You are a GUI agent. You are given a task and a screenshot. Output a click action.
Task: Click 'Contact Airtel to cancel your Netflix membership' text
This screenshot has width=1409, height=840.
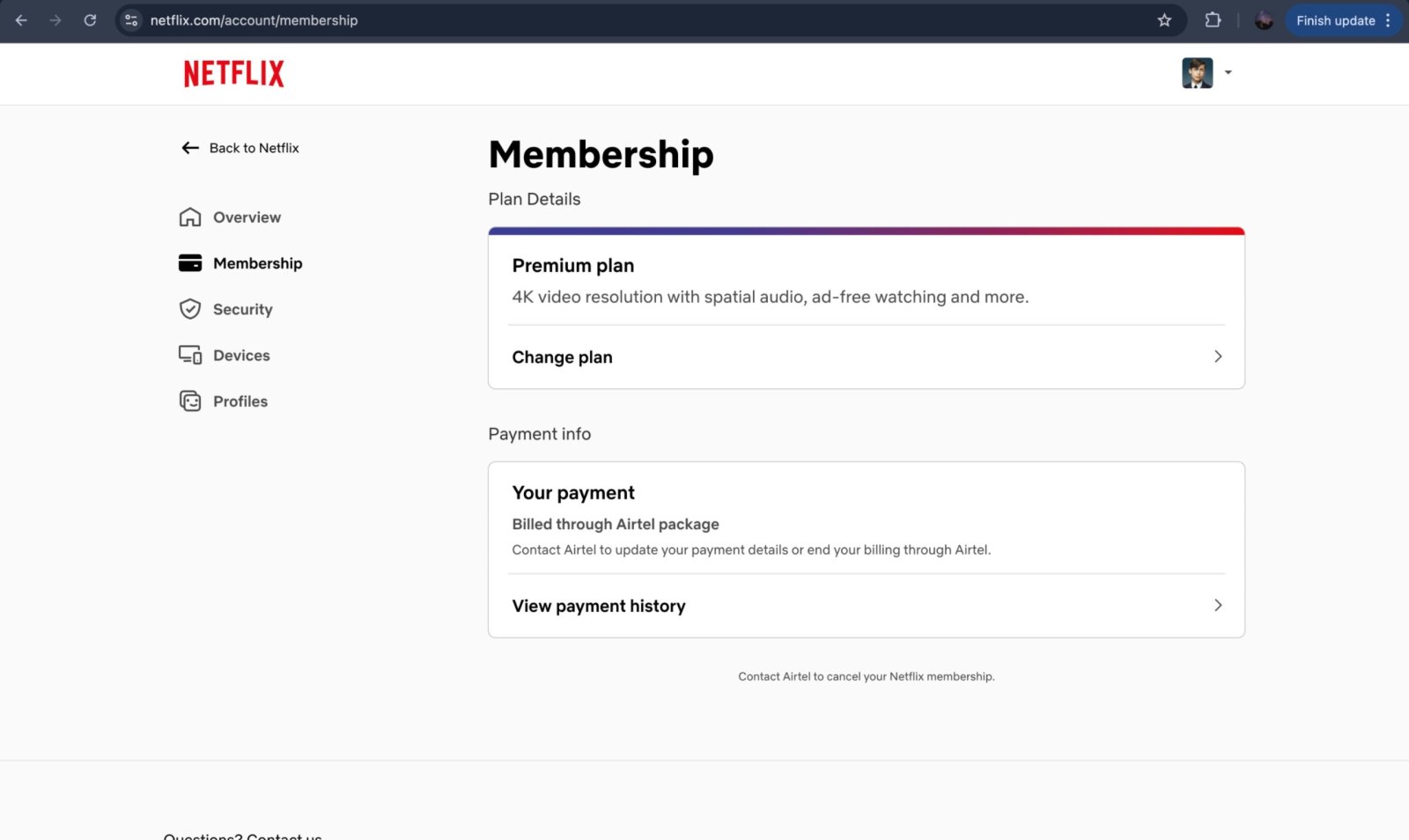867,676
